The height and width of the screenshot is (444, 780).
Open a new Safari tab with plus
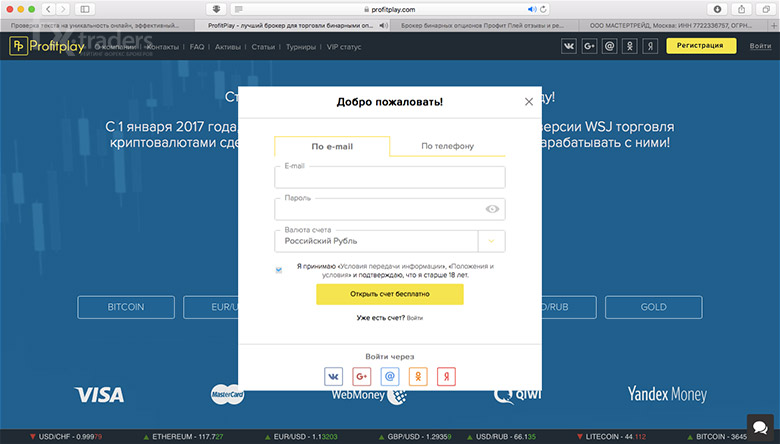(774, 25)
